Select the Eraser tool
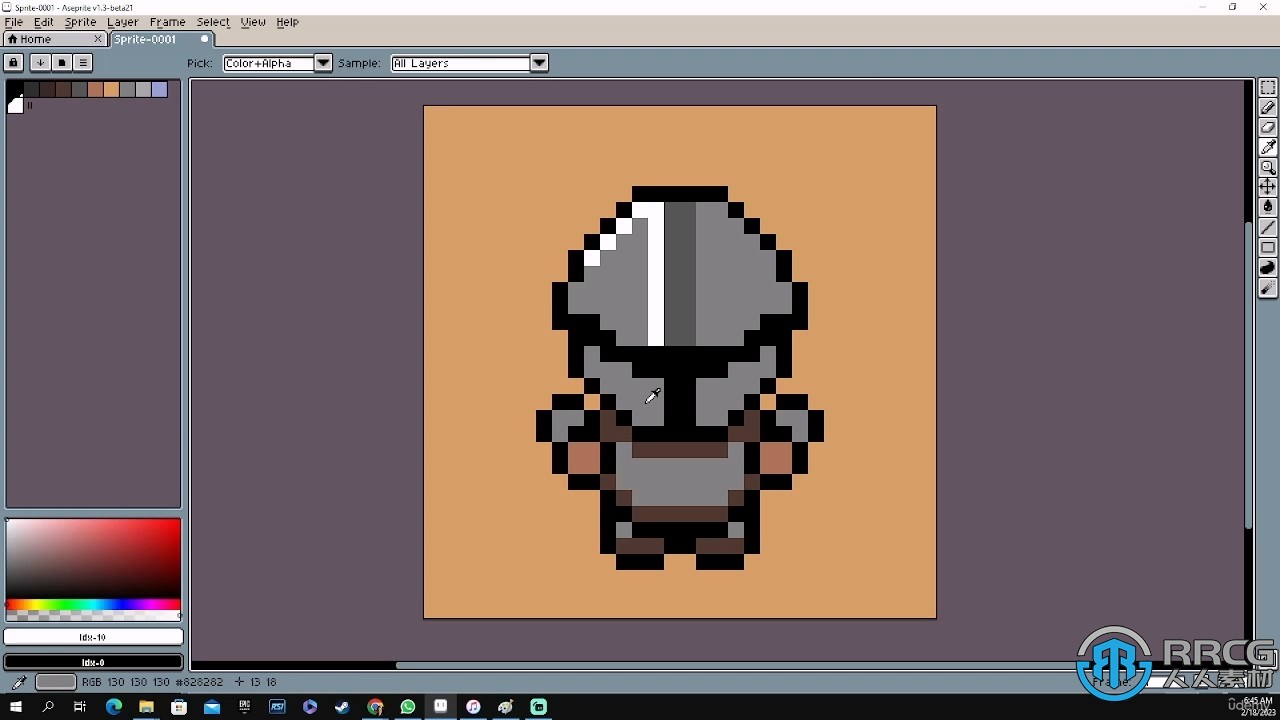The image size is (1280, 720). click(x=1268, y=128)
